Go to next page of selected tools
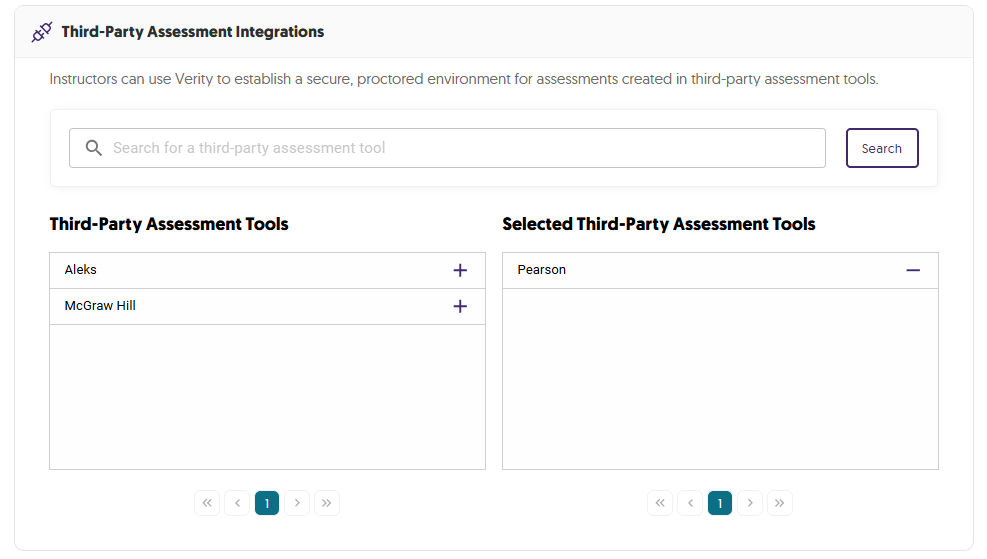The image size is (987, 559). (x=750, y=503)
